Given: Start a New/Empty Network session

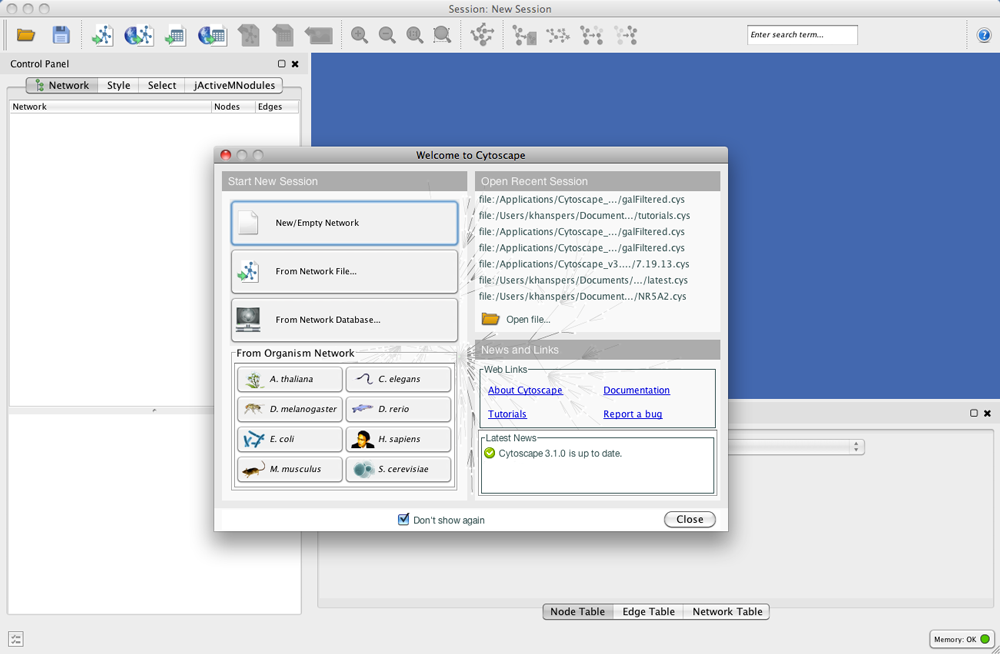Looking at the screenshot, I should point(344,223).
